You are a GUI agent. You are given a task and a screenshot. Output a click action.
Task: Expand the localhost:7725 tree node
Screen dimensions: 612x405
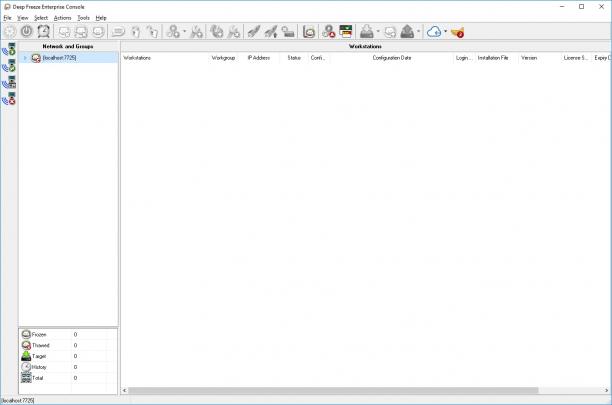(x=25, y=58)
